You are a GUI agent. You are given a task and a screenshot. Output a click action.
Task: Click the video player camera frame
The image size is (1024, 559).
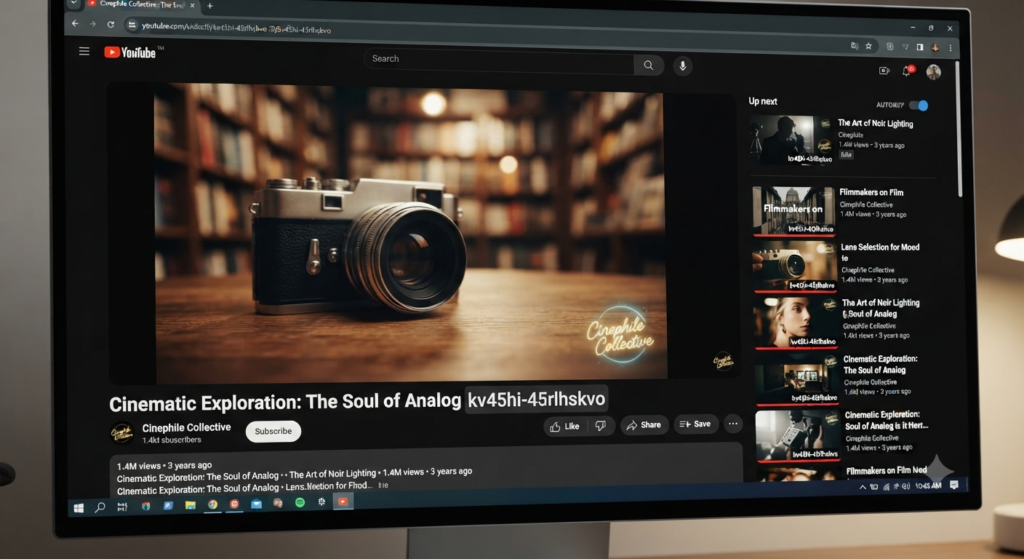click(x=411, y=234)
